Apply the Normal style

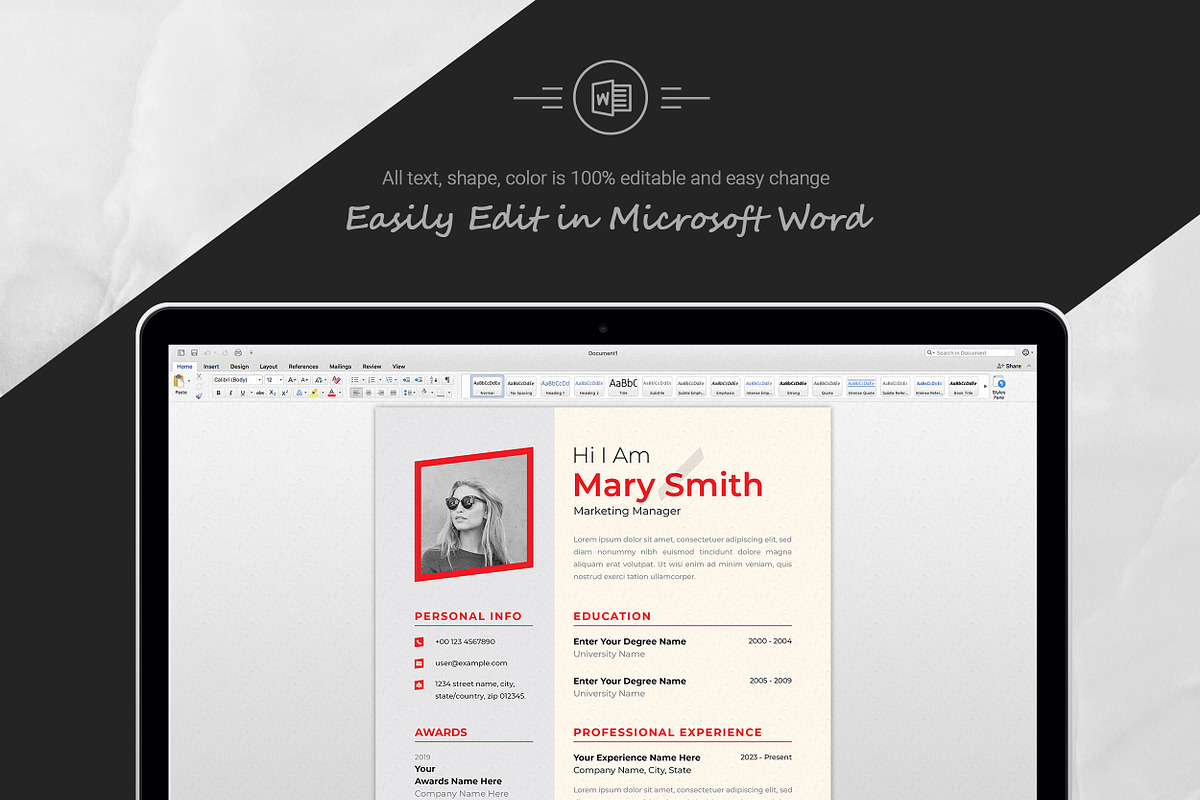[487, 386]
